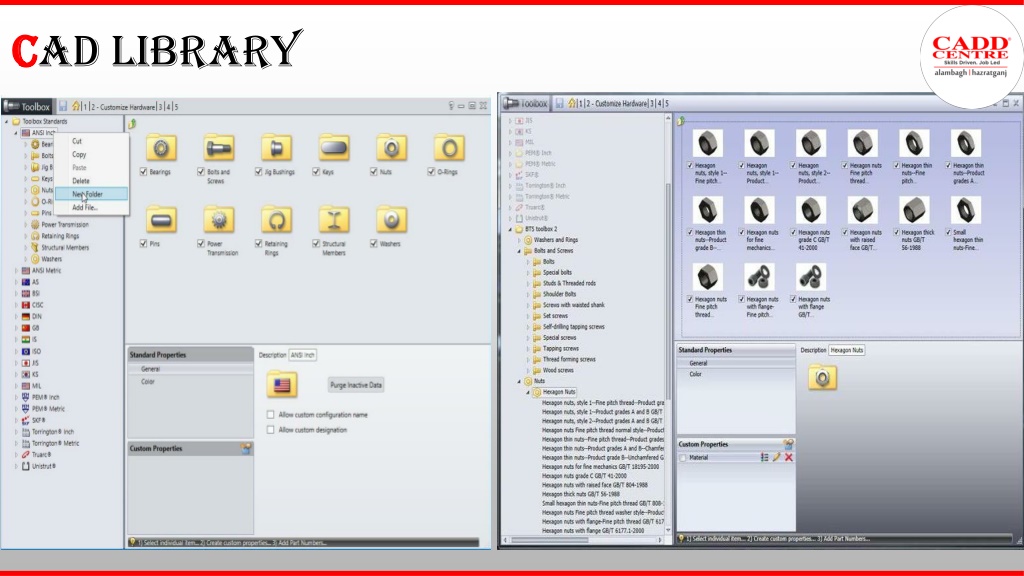
Task: Click step 2 - Customize Hardware in left header
Action: (x=123, y=106)
